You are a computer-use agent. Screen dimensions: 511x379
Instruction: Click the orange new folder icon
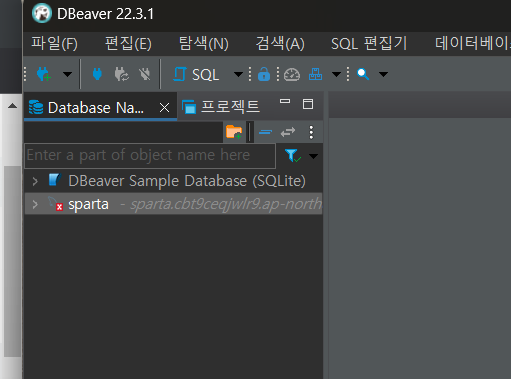(x=234, y=132)
